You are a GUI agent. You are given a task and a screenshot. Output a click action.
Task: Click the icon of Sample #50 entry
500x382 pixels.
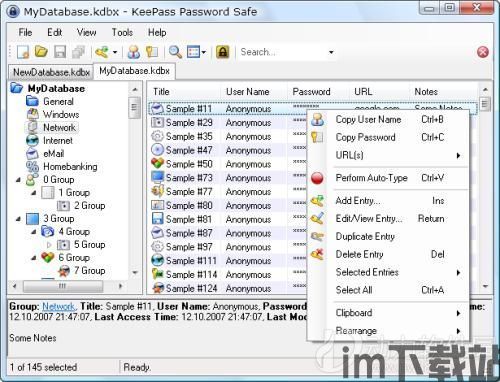tap(157, 164)
